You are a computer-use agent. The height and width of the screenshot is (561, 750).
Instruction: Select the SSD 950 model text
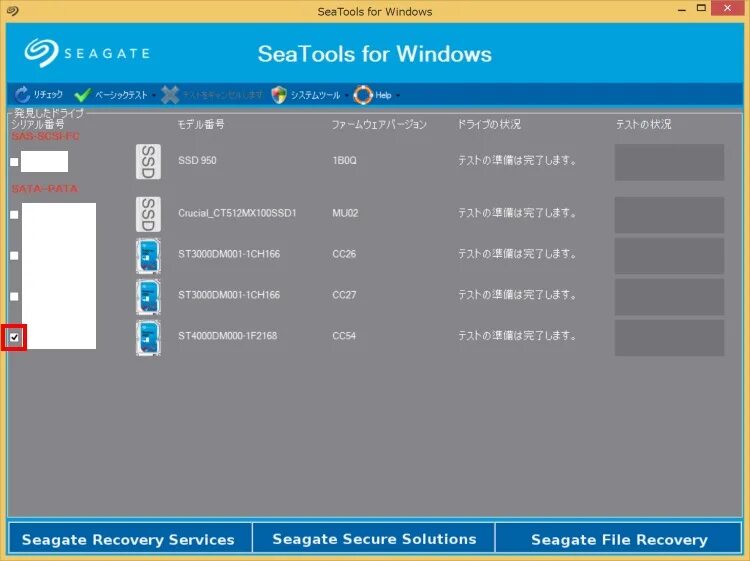tap(197, 160)
